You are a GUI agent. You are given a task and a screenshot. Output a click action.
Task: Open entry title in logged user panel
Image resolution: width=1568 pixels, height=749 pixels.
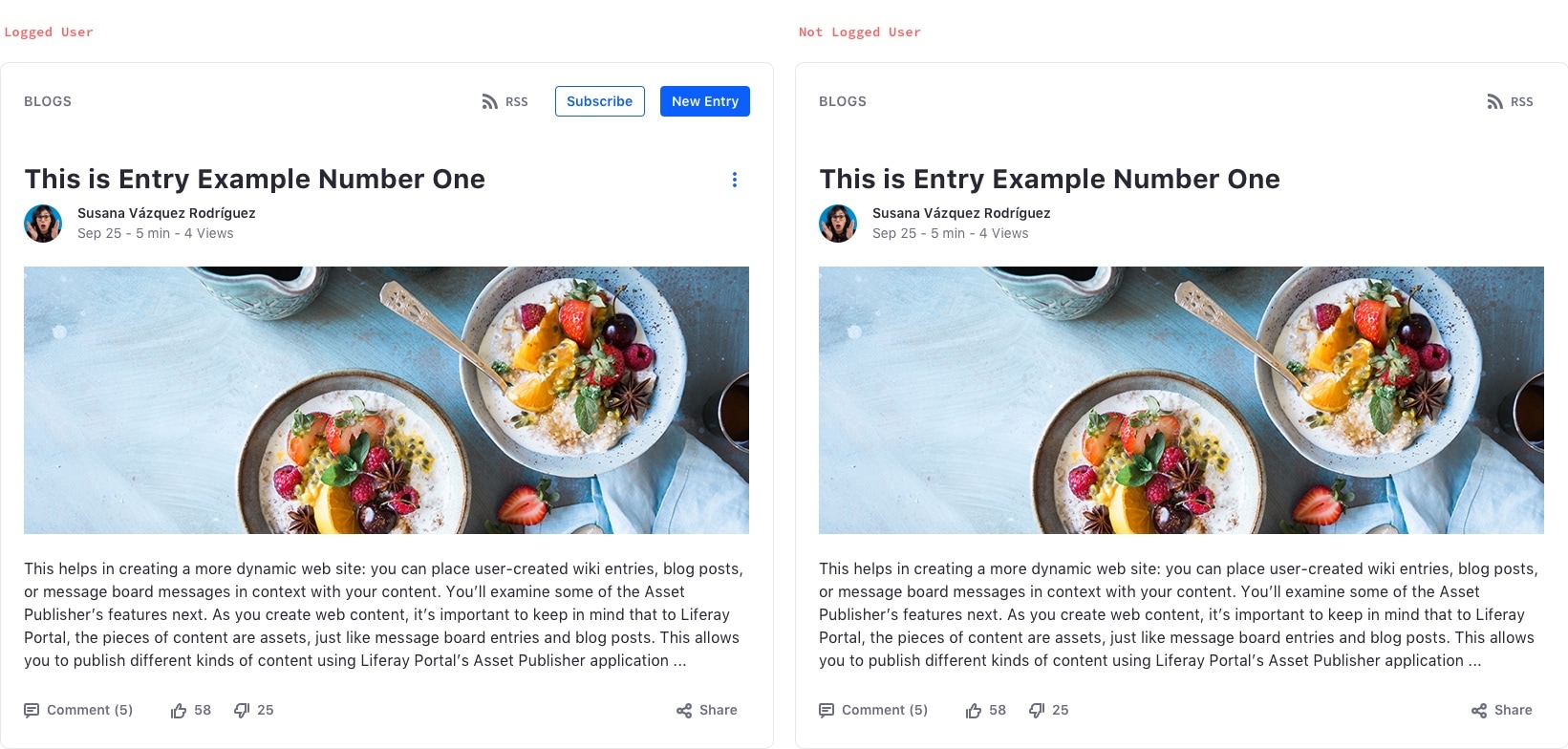pos(254,180)
